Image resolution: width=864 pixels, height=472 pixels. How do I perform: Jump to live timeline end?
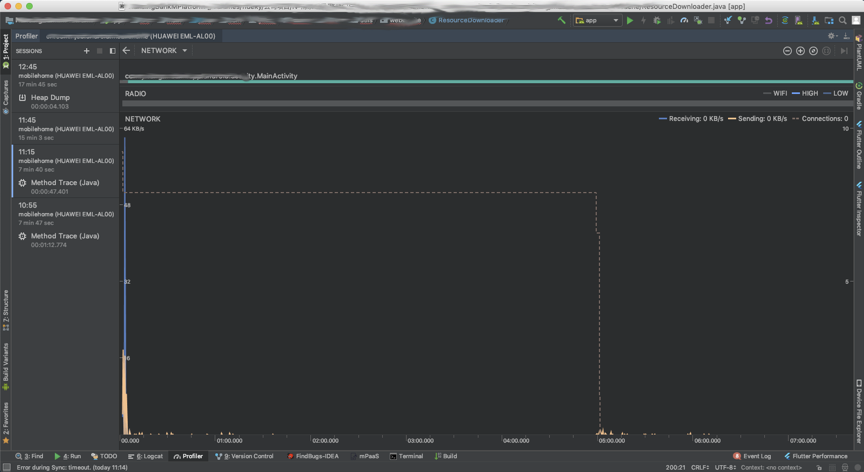(844, 51)
